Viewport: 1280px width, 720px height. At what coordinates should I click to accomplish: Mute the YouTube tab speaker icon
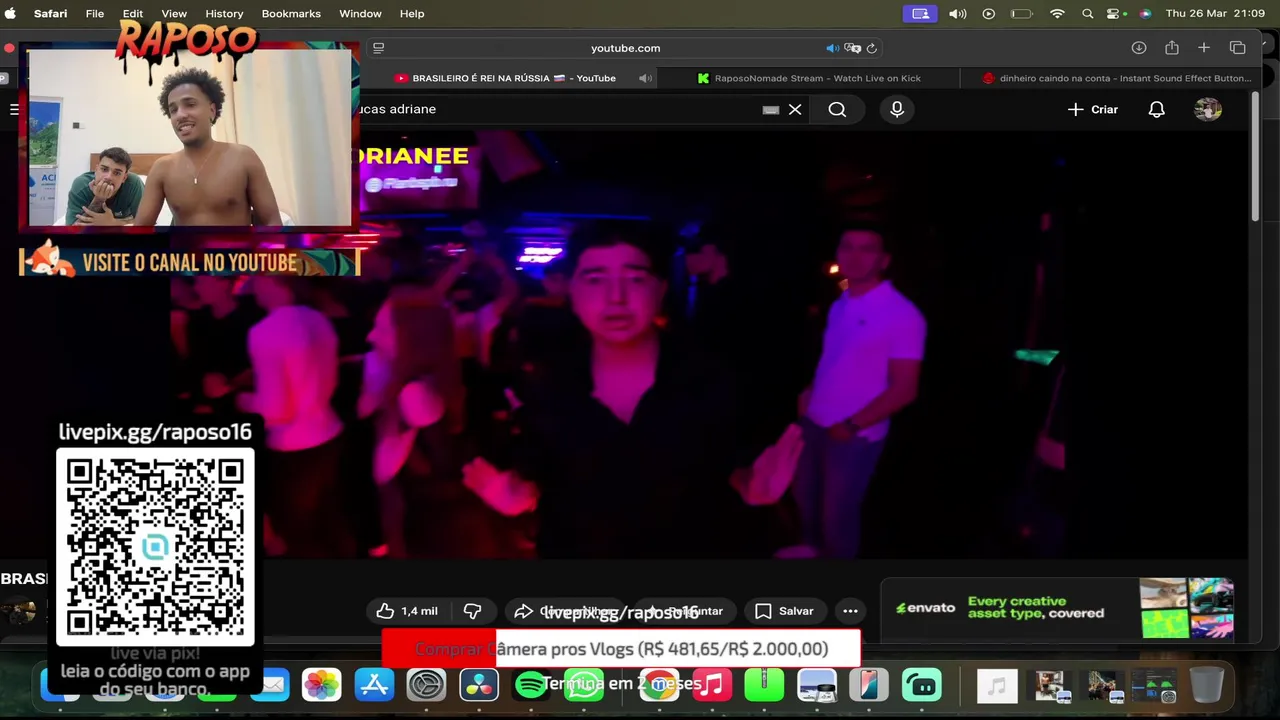645,78
